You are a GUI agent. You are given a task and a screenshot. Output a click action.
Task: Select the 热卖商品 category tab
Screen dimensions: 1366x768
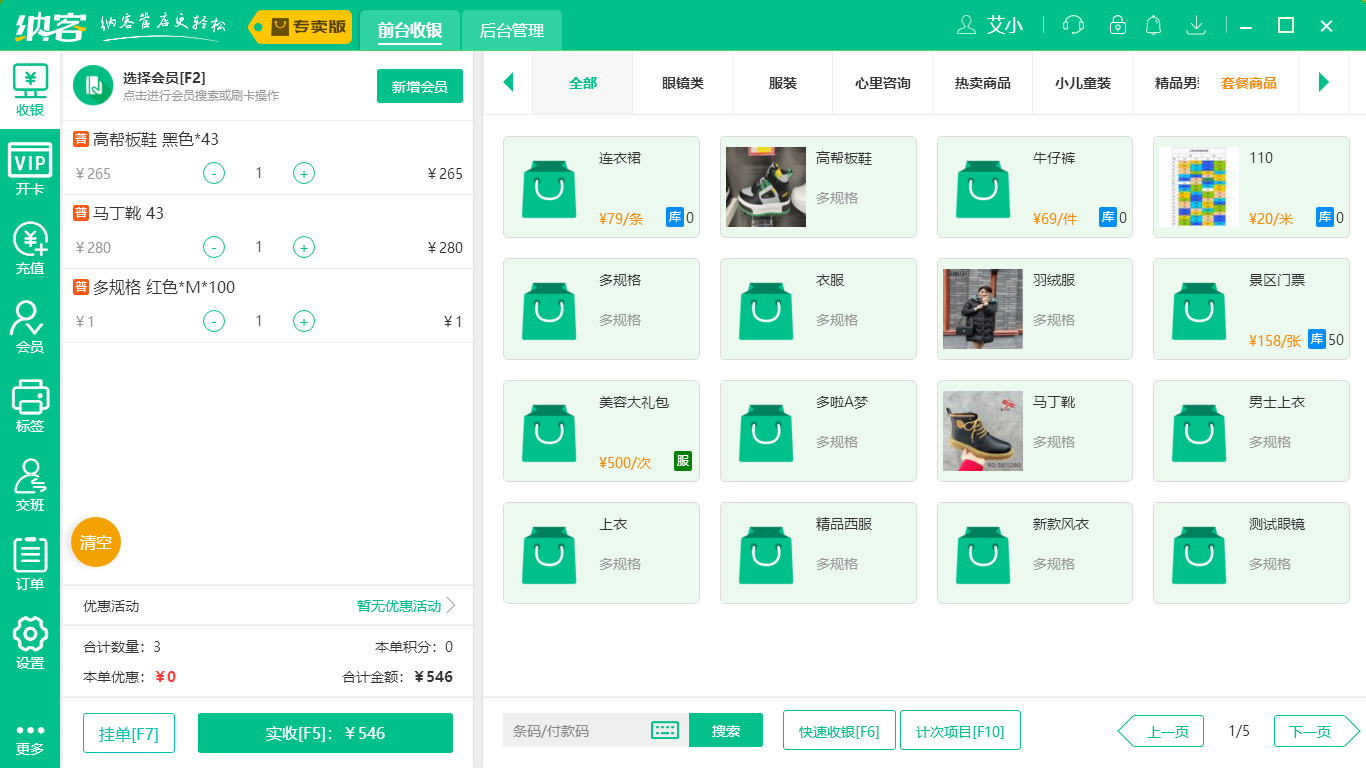coord(982,83)
